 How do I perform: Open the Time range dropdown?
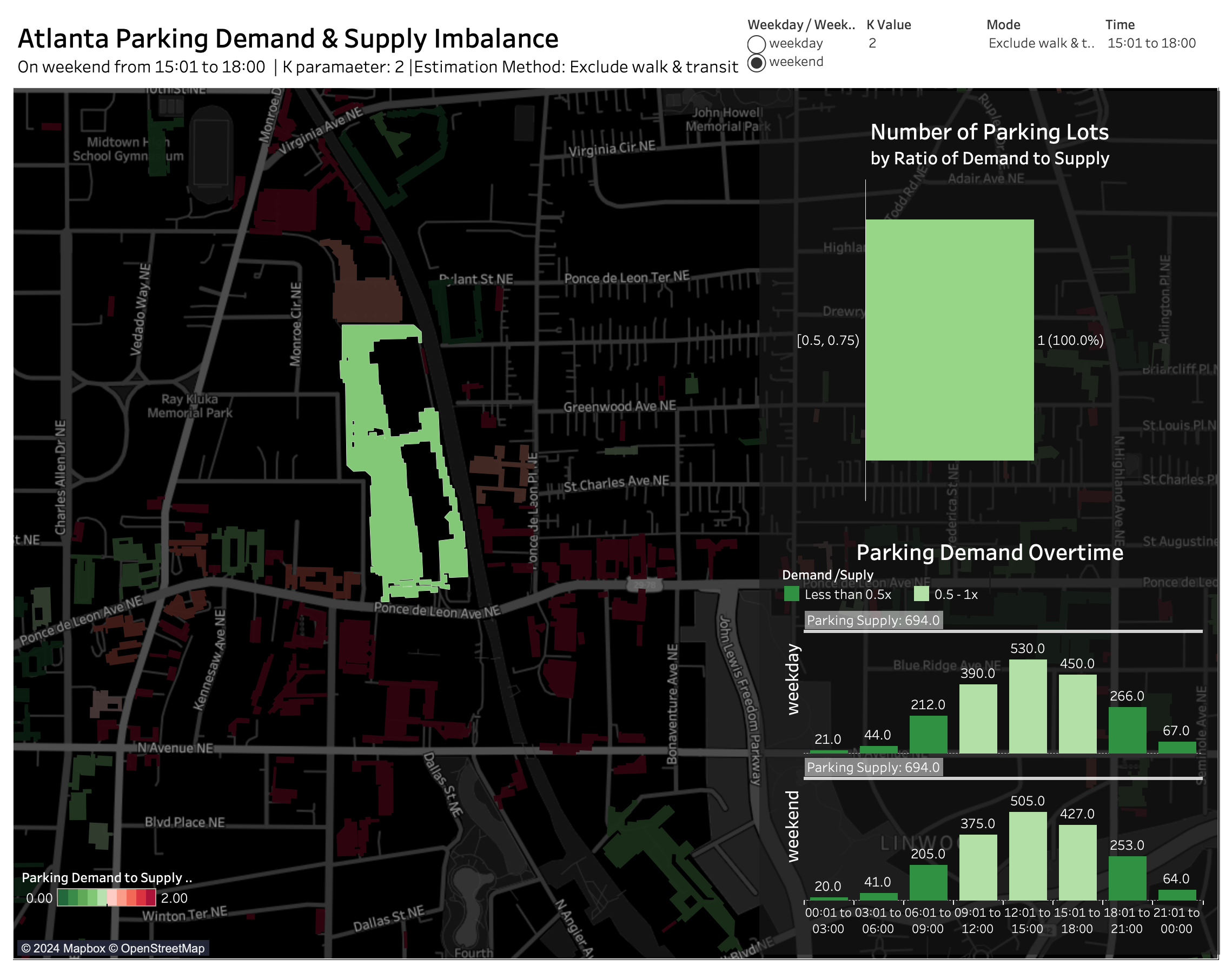point(1151,43)
